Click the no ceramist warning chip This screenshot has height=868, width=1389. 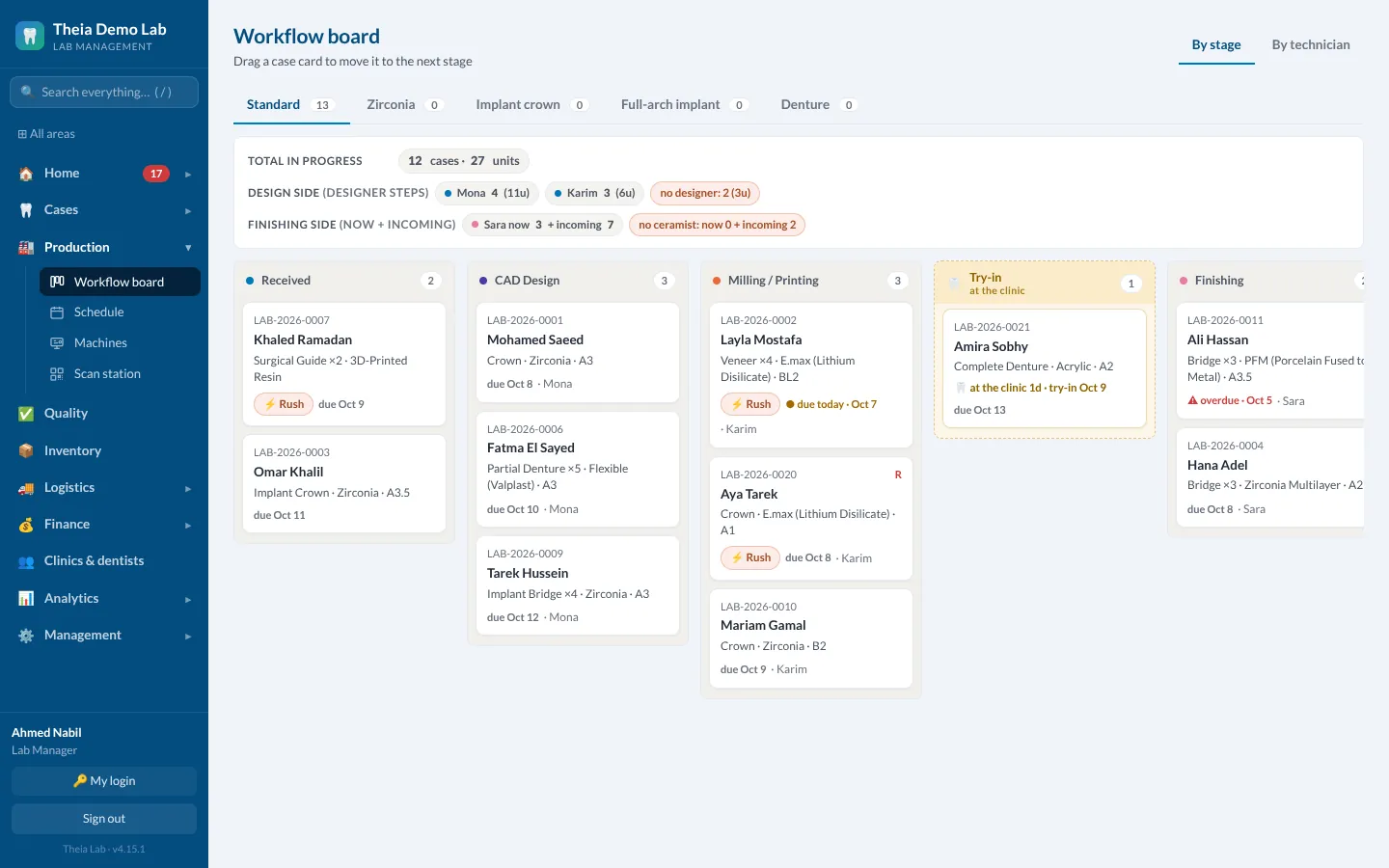click(717, 225)
